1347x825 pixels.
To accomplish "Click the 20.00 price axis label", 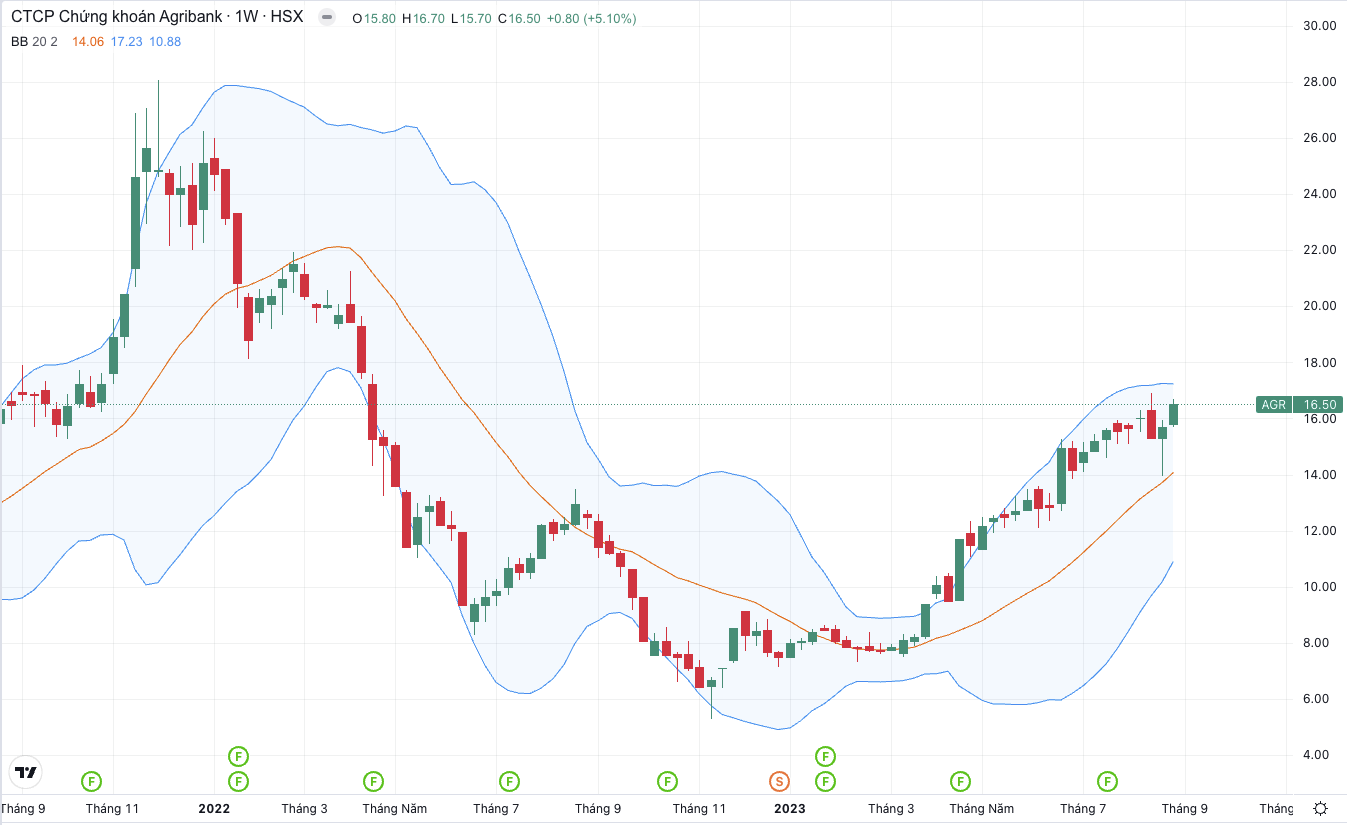I will pos(1320,305).
